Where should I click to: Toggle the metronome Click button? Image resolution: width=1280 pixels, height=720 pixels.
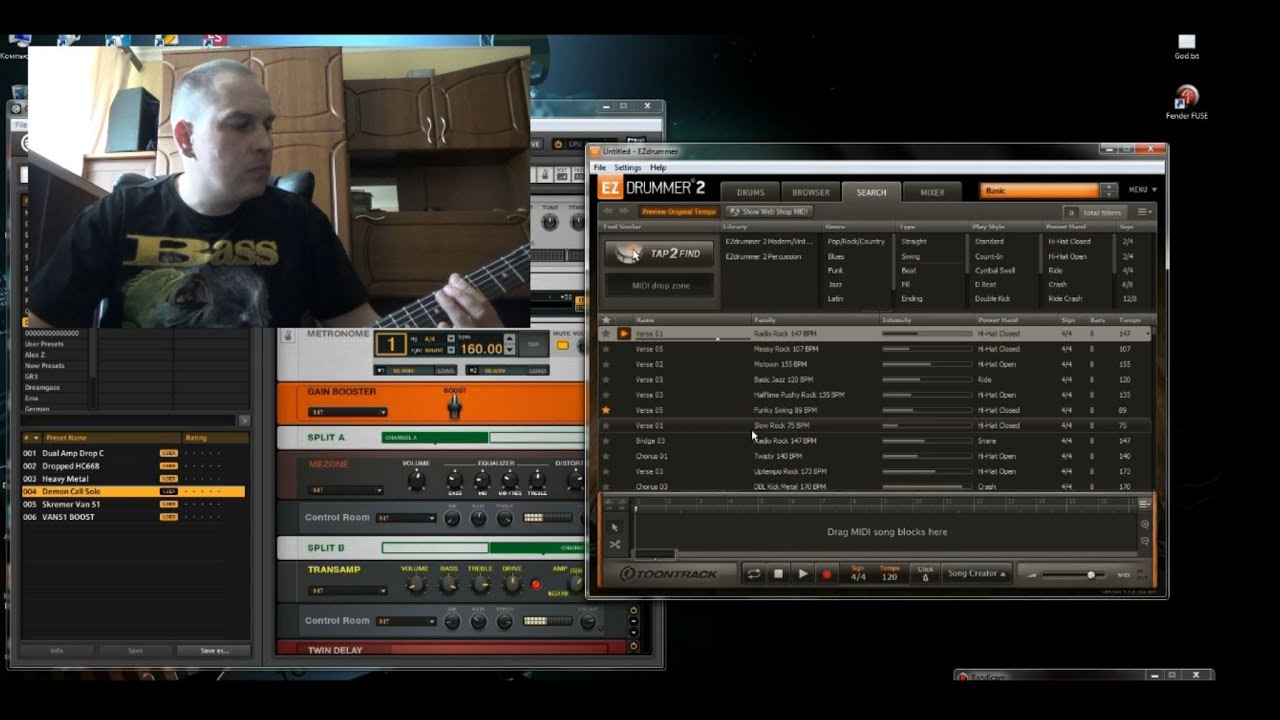coord(925,573)
